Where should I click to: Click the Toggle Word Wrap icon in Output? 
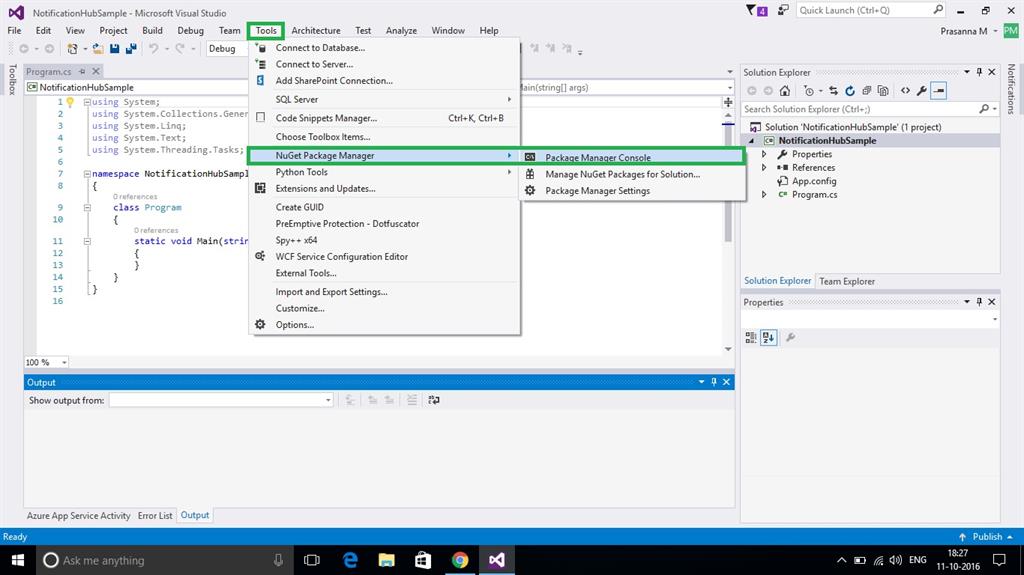434,400
